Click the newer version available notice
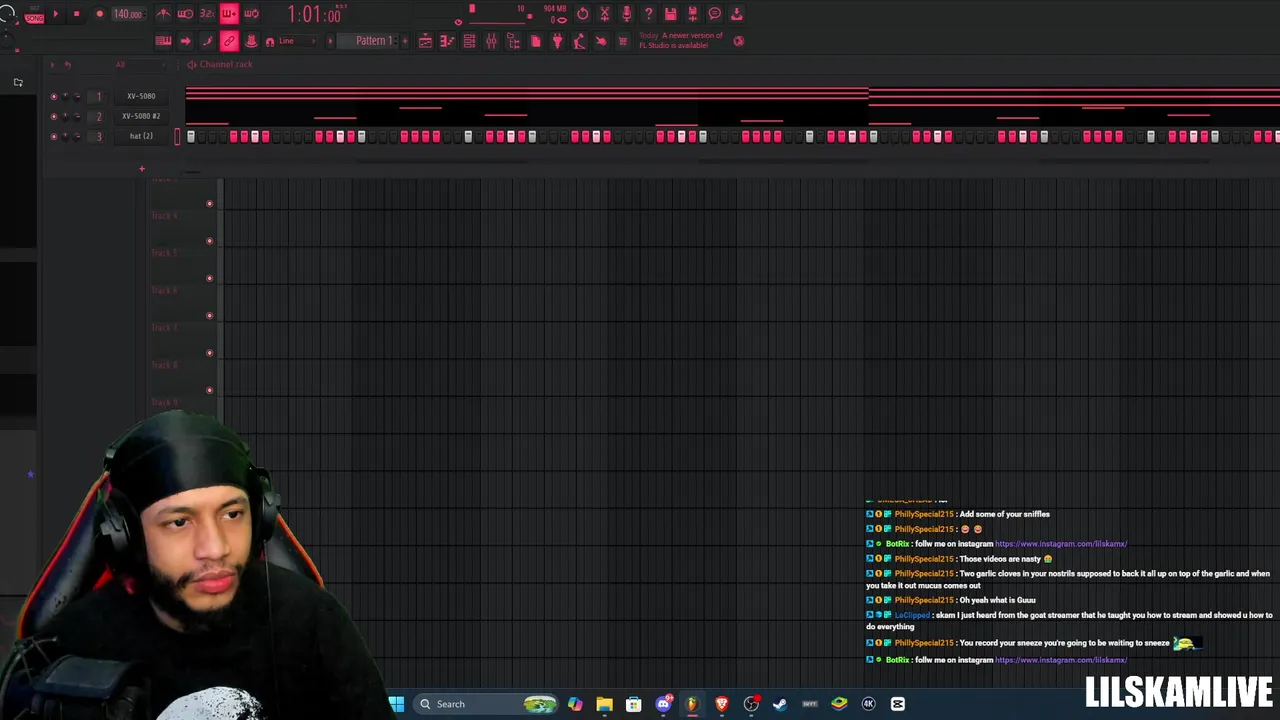Viewport: 1280px width, 720px height. tap(681, 40)
